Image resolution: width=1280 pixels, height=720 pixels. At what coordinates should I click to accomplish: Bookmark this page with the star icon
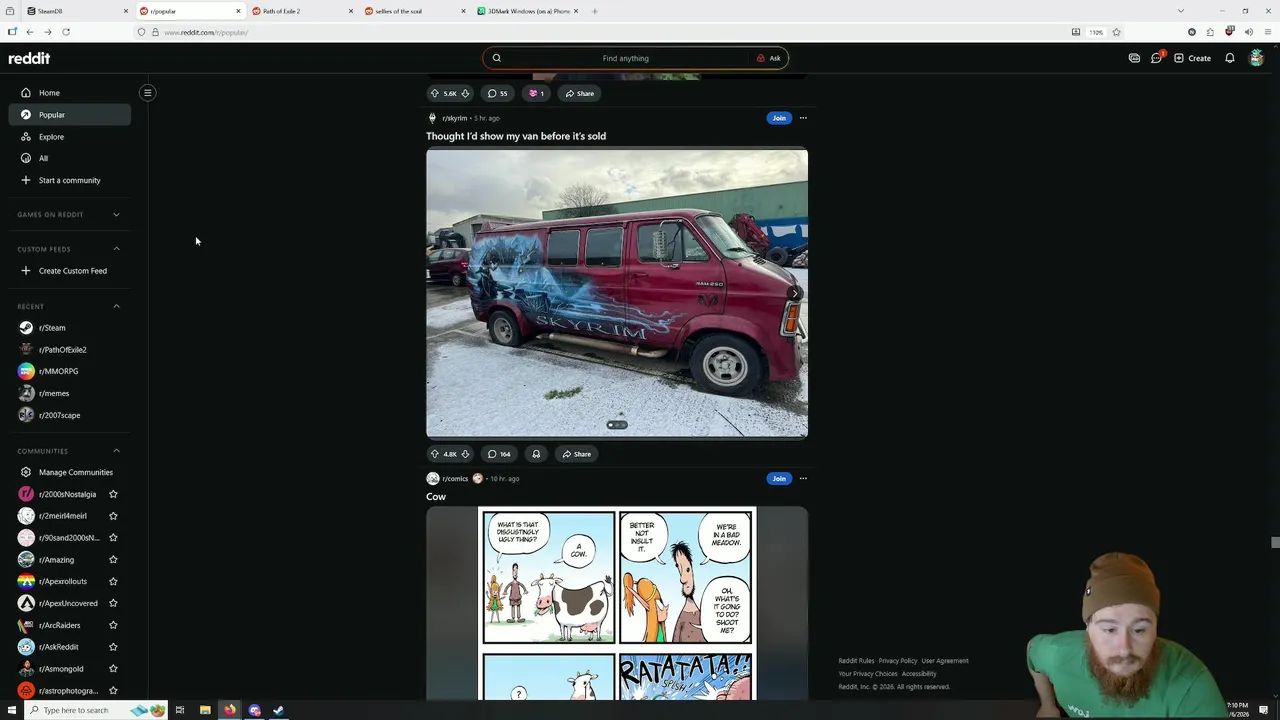(x=1116, y=32)
